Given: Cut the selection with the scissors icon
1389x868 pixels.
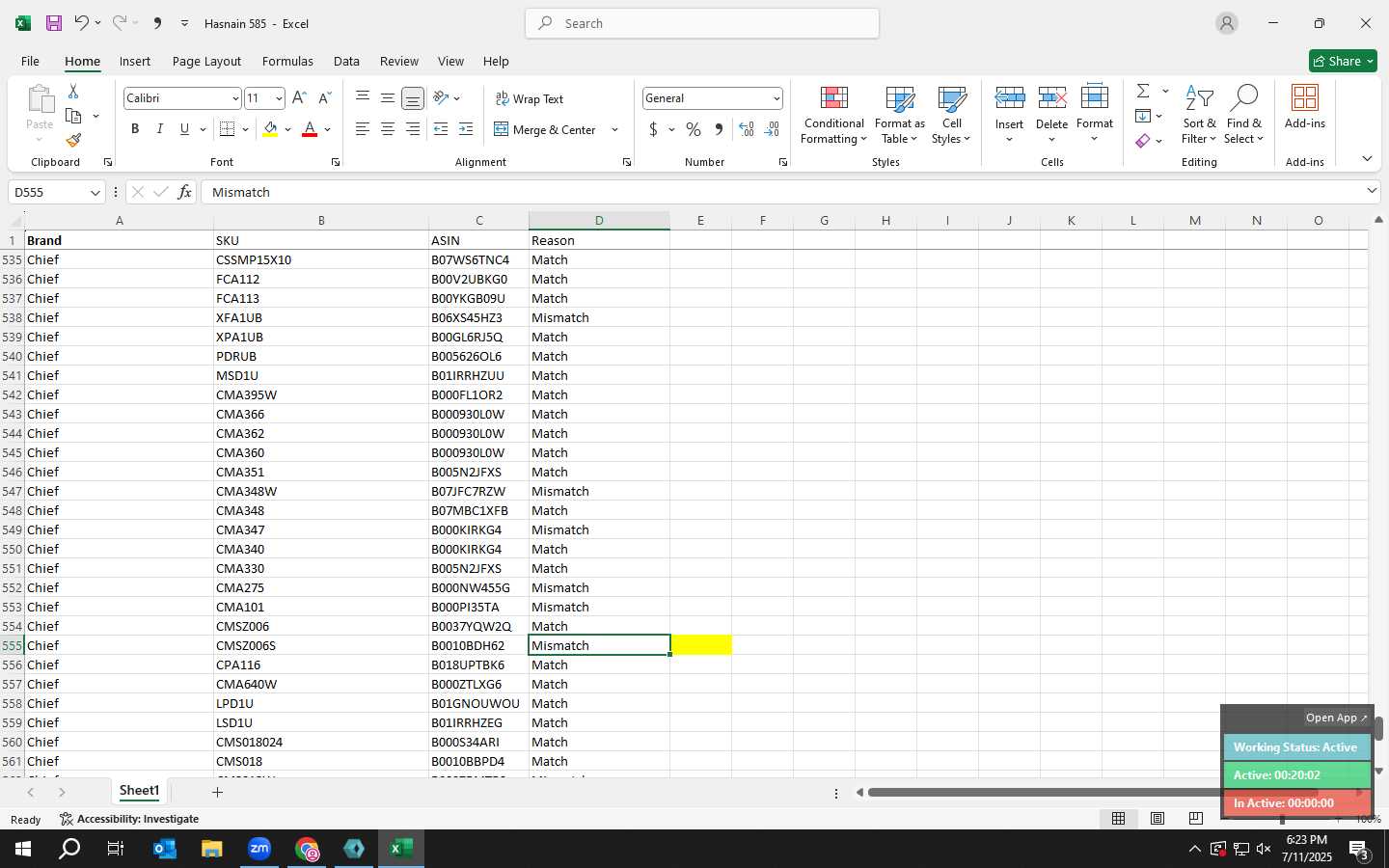Looking at the screenshot, I should point(73,91).
